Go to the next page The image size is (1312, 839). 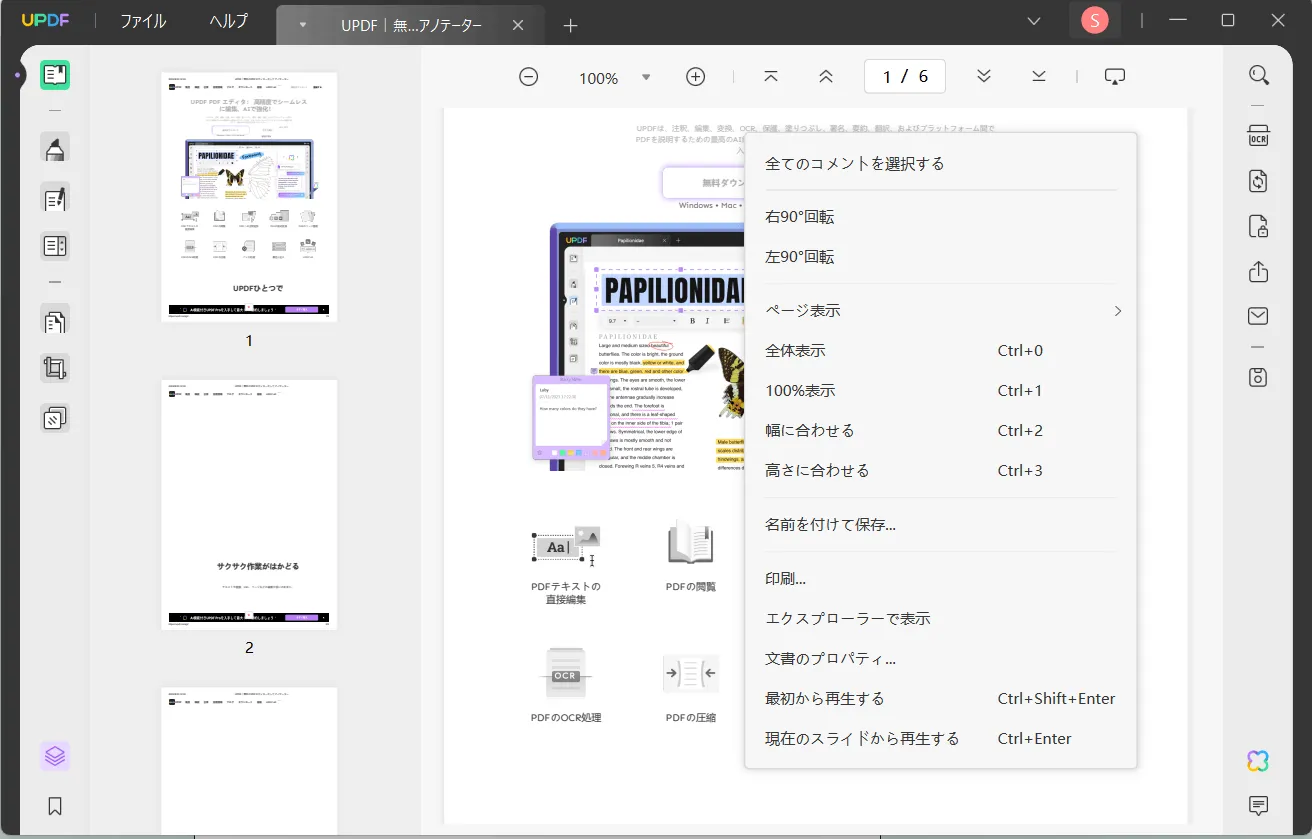click(984, 77)
